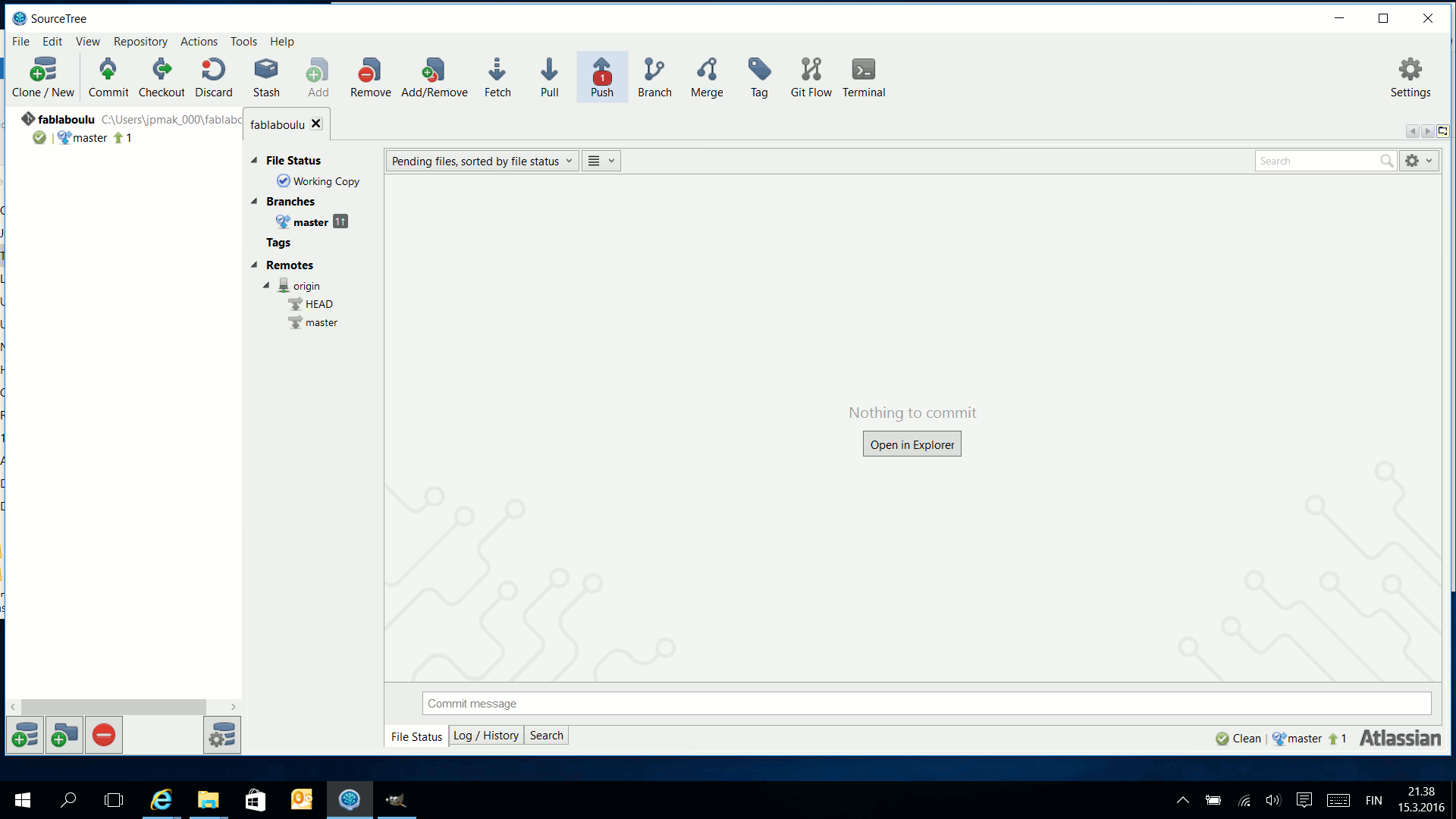Image resolution: width=1456 pixels, height=819 pixels.
Task: Click in the Commit message field
Action: 927,704
